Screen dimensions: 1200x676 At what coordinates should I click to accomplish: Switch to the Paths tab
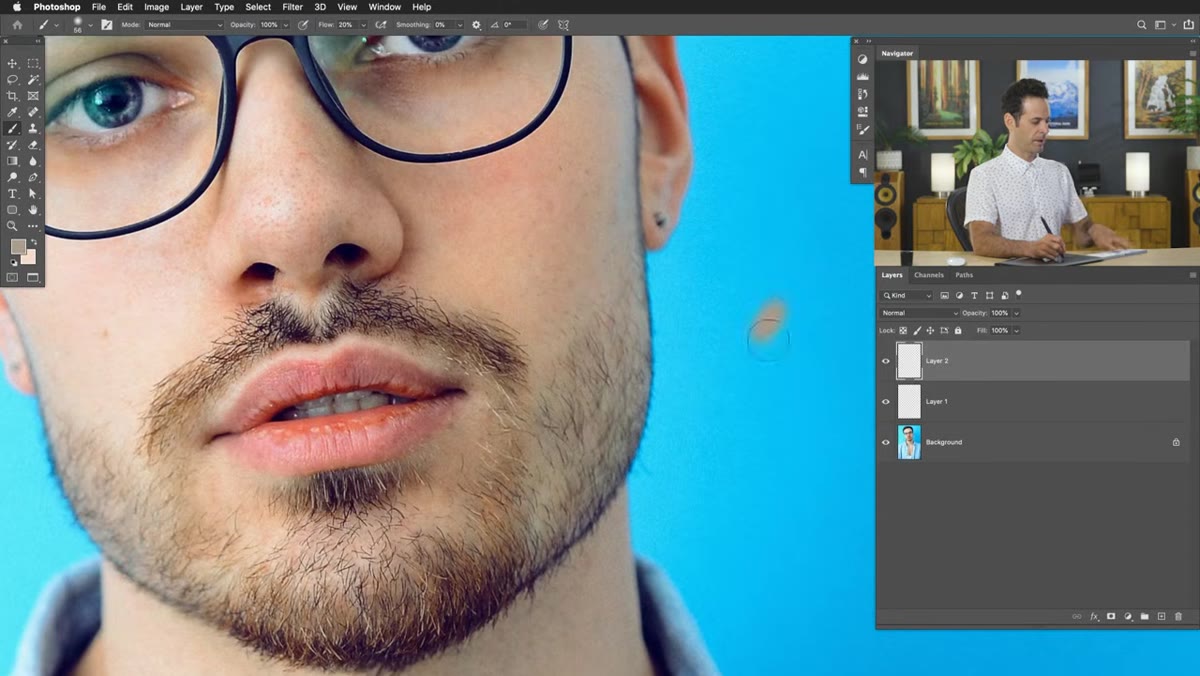point(964,275)
